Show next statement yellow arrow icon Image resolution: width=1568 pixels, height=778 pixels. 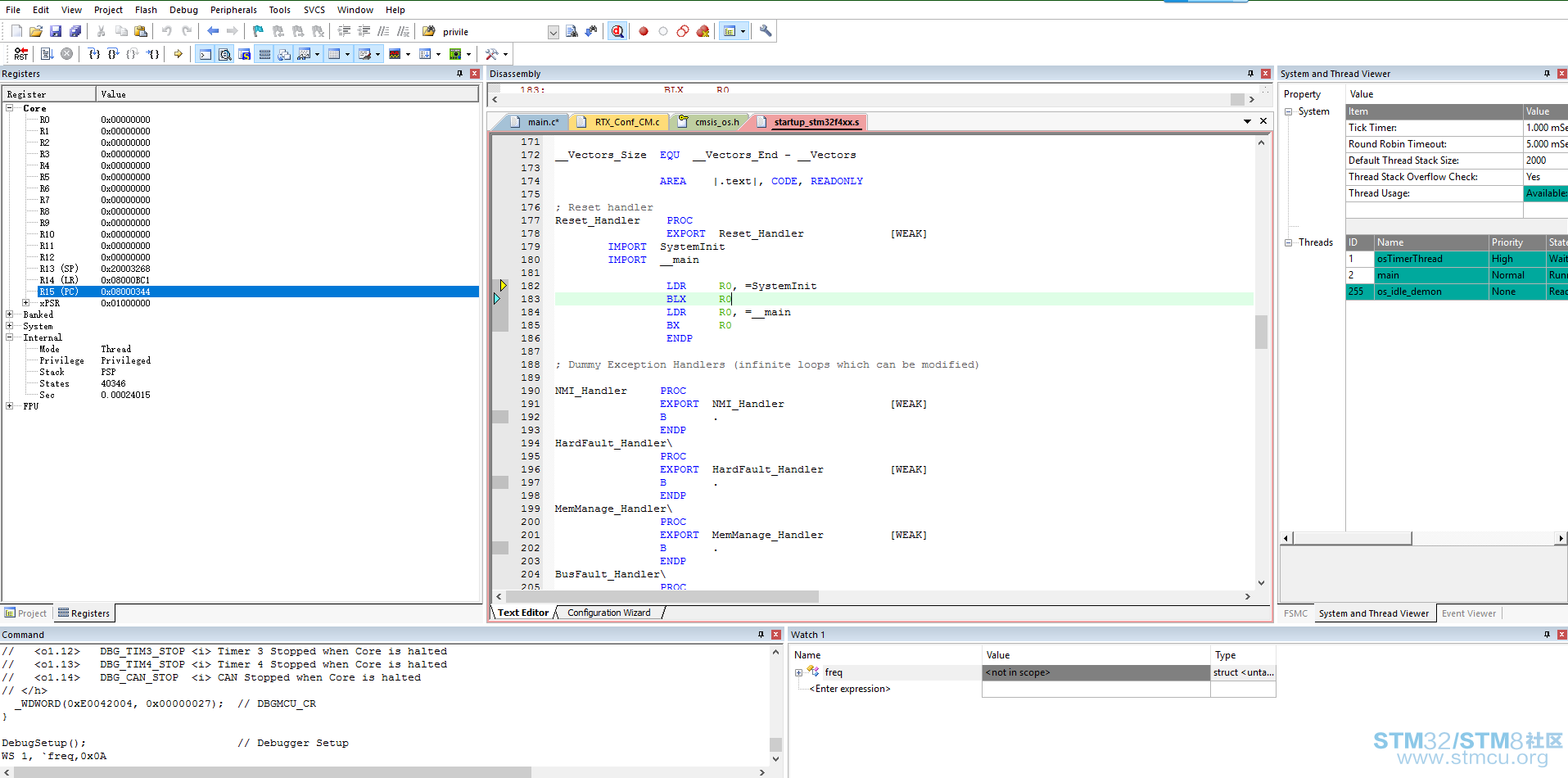pos(178,54)
